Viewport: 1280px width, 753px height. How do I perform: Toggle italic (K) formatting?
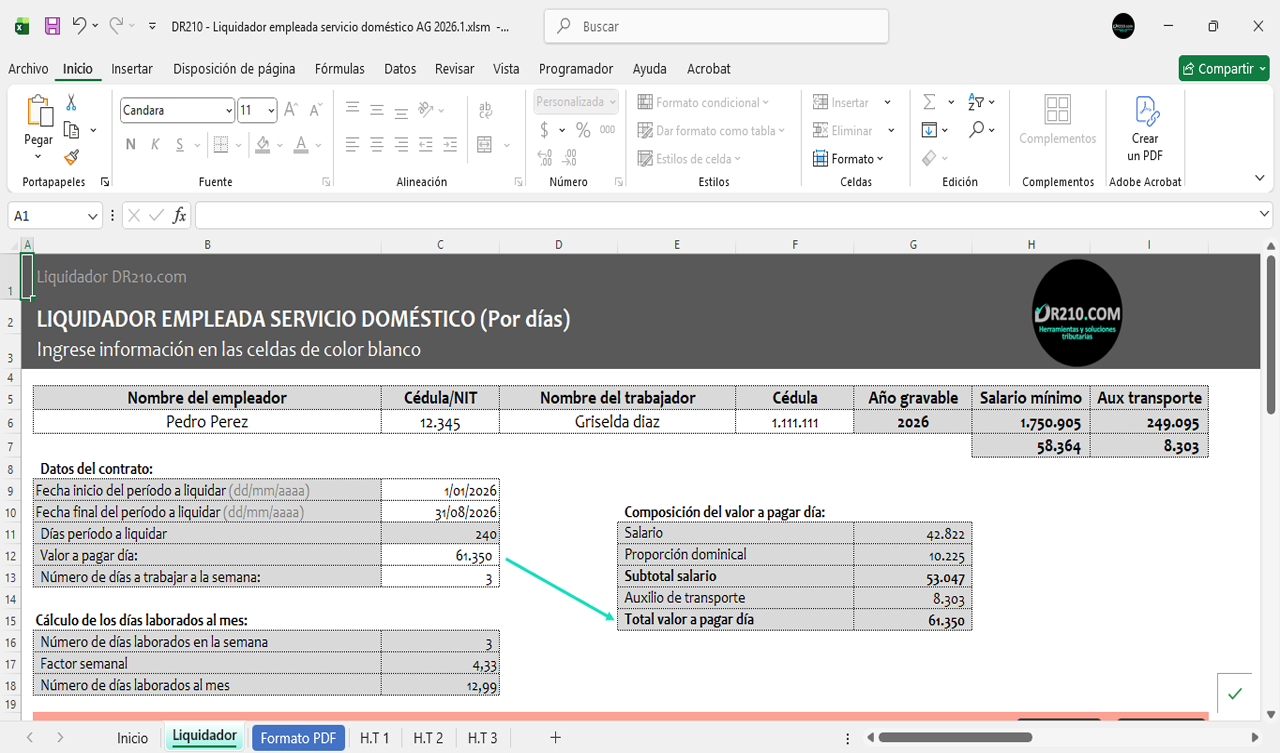click(155, 145)
